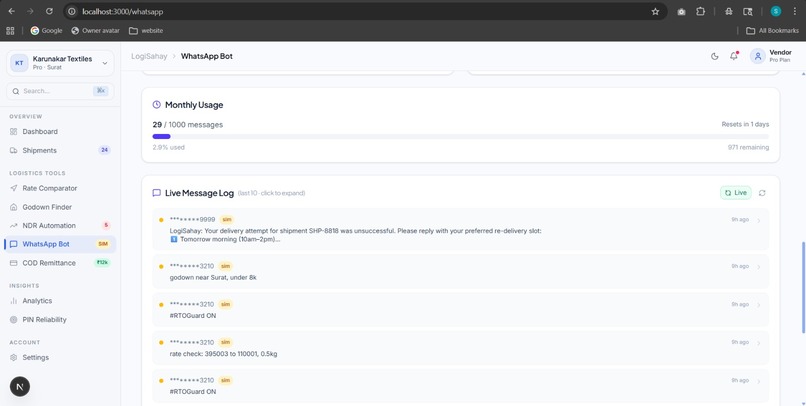Click '2.9% used' text

(169, 147)
